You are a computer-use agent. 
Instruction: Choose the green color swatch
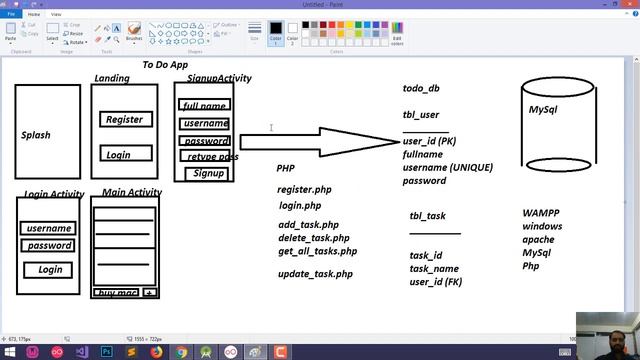(x=358, y=25)
